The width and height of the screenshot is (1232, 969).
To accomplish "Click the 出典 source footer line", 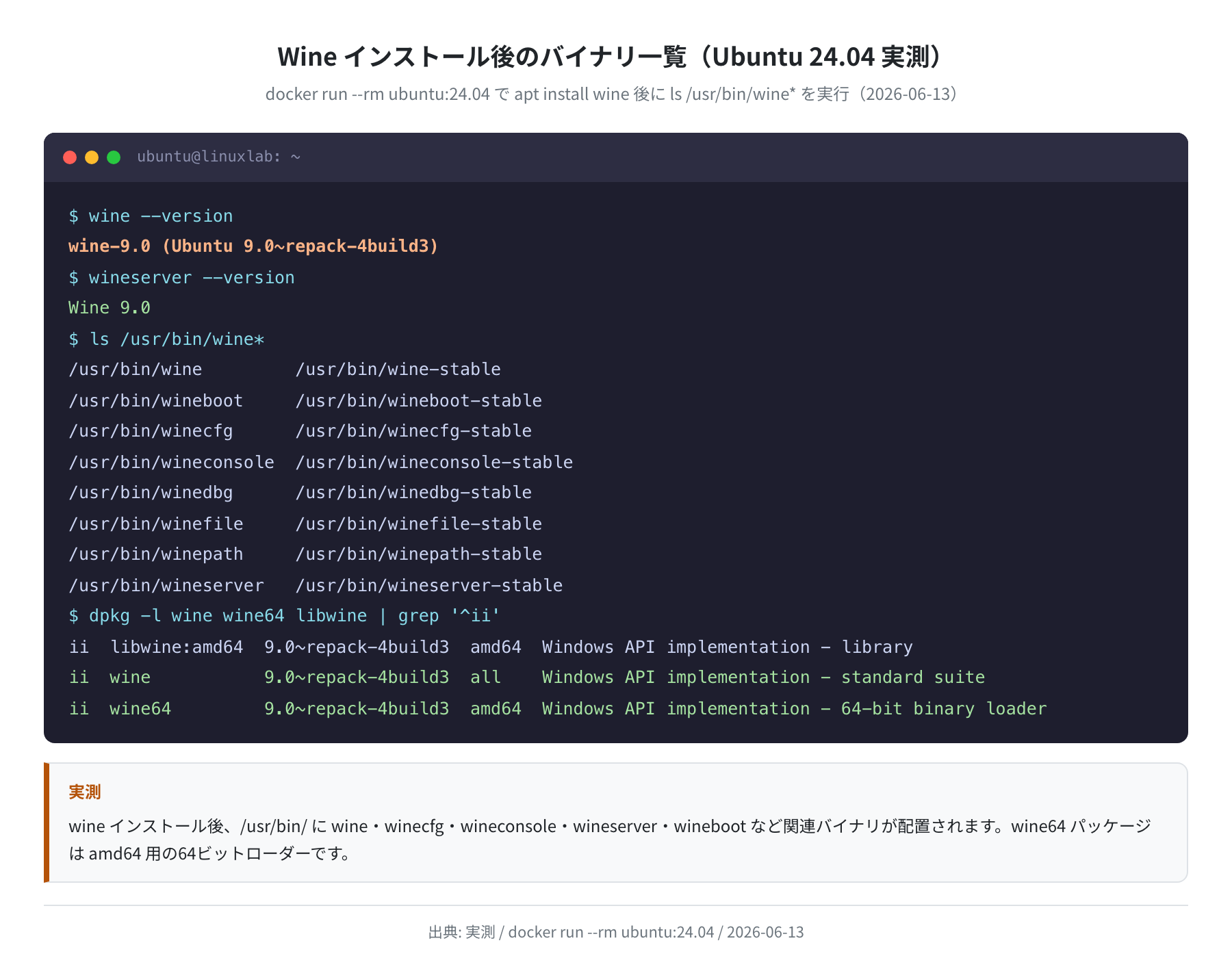I will pyautogui.click(x=616, y=932).
